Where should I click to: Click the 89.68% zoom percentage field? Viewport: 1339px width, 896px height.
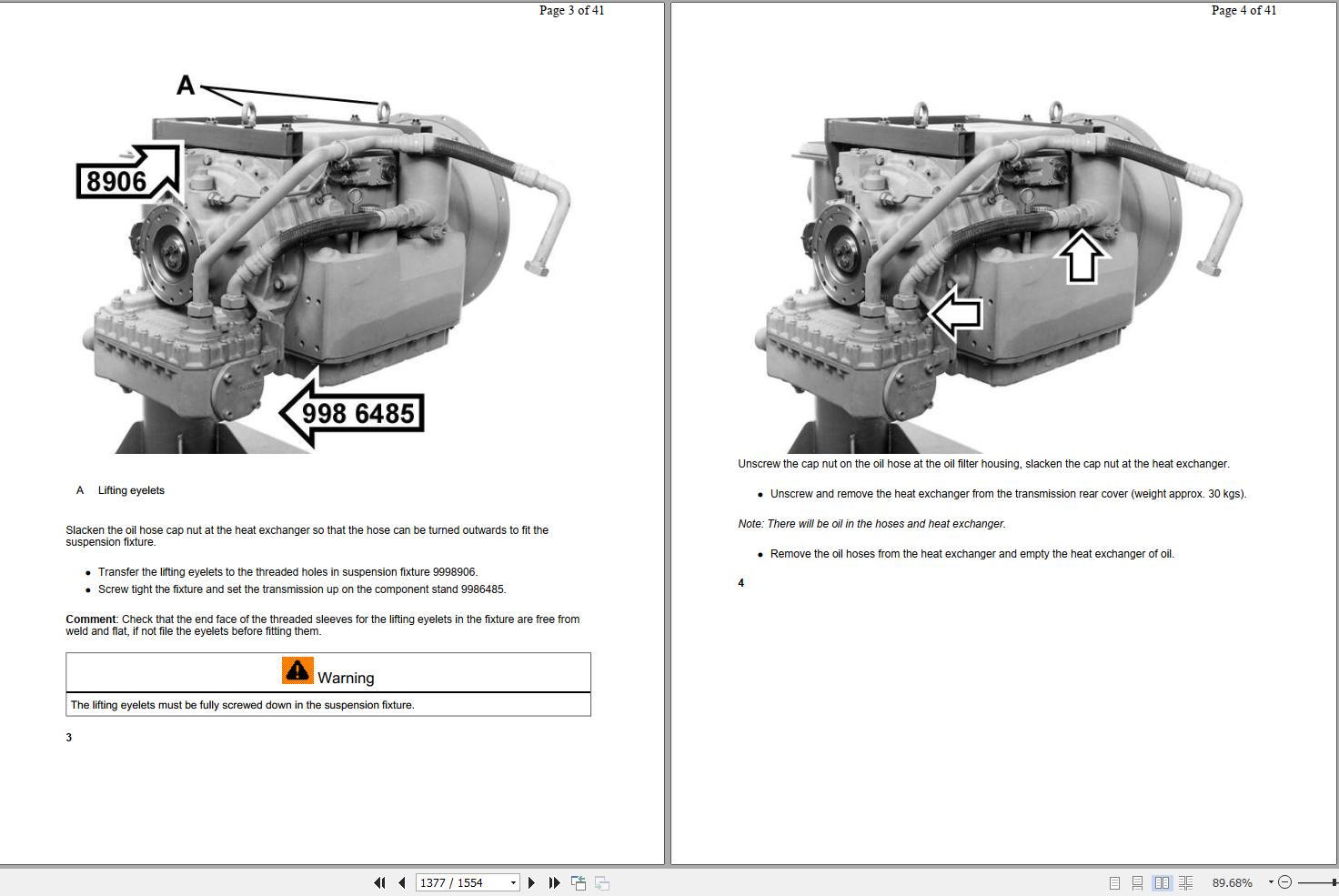(1232, 882)
